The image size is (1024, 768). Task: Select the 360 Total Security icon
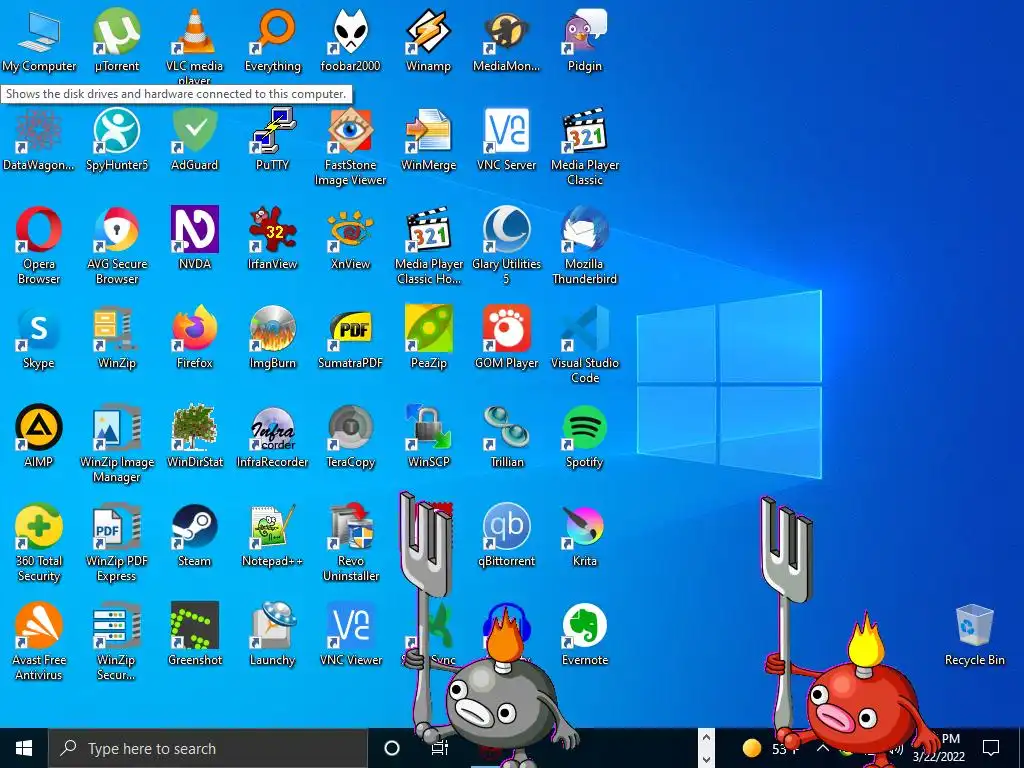(x=39, y=526)
